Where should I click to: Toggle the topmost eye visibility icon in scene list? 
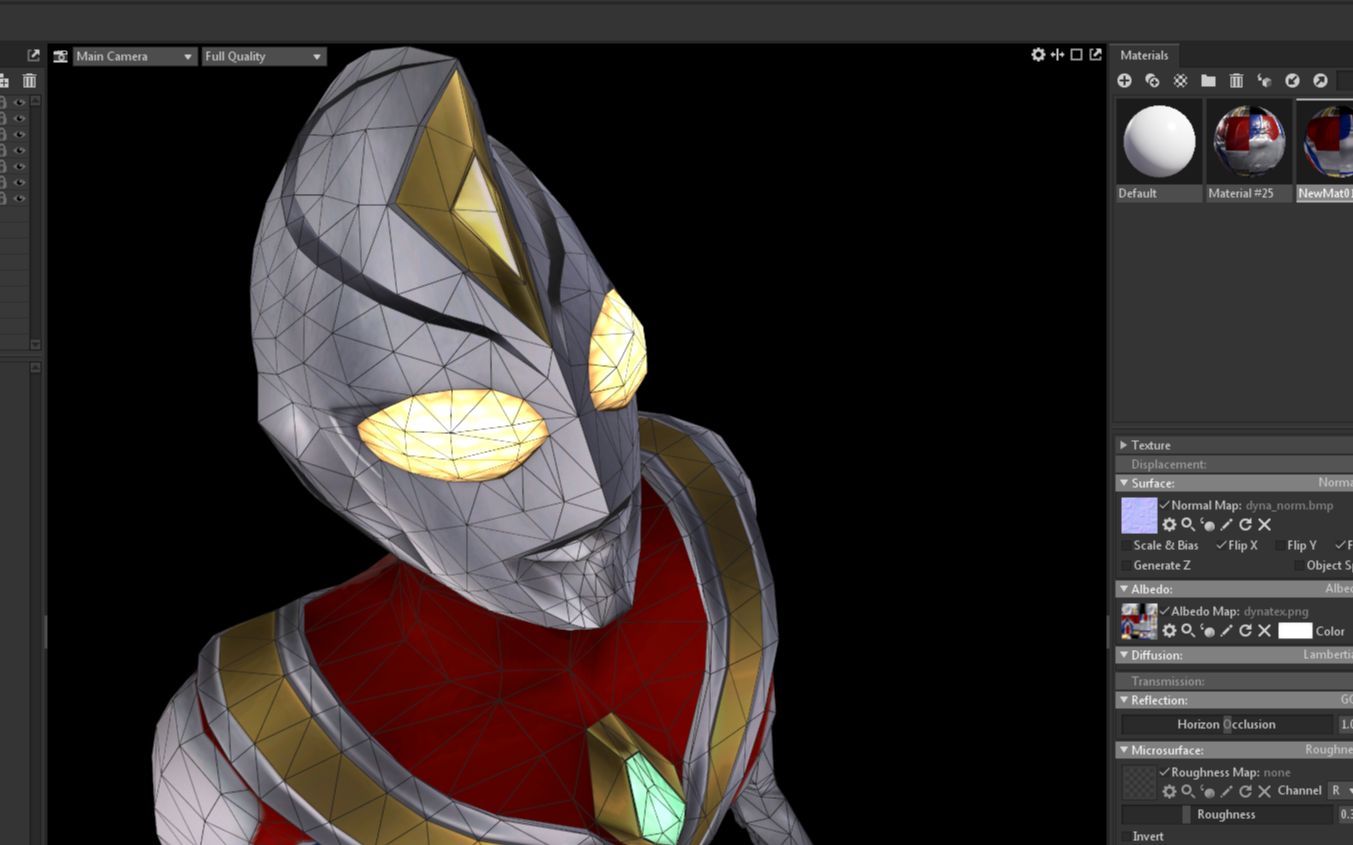coord(19,102)
